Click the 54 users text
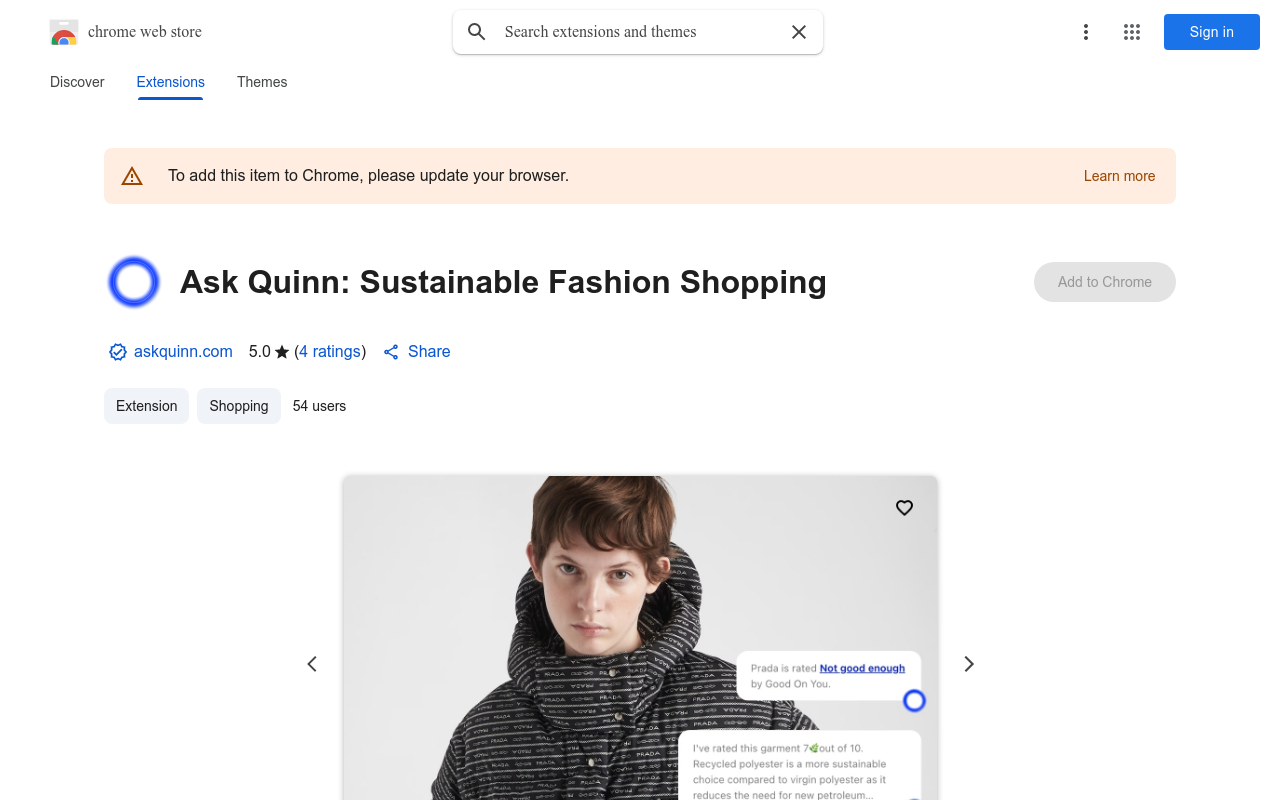 (319, 406)
